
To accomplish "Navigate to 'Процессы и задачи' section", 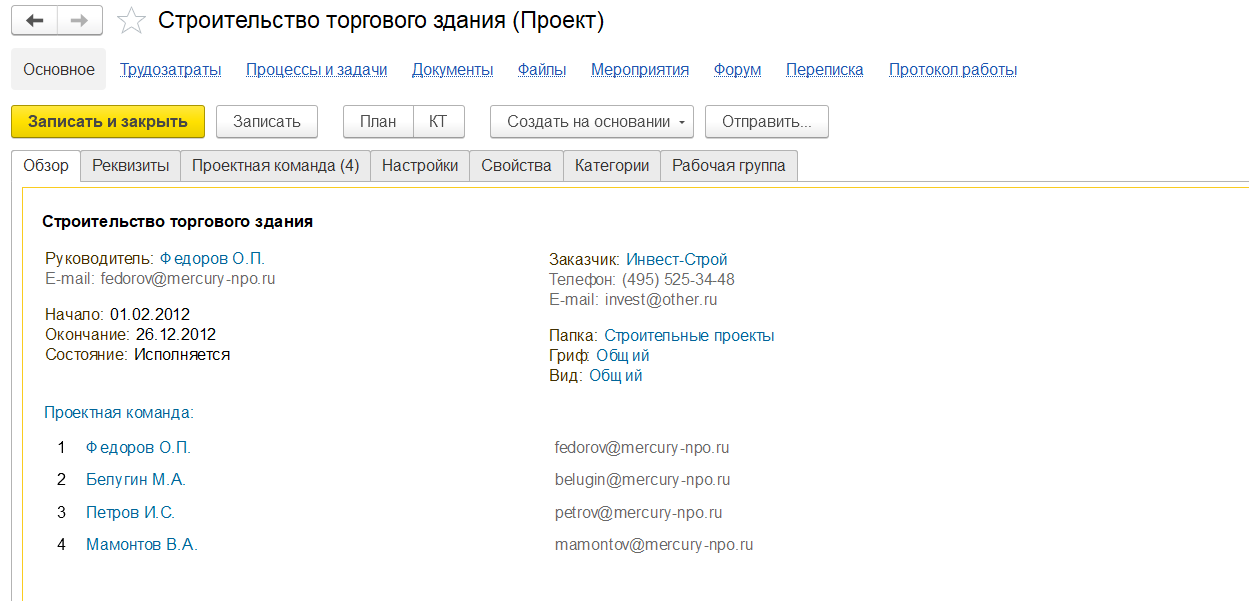I will [x=316, y=70].
